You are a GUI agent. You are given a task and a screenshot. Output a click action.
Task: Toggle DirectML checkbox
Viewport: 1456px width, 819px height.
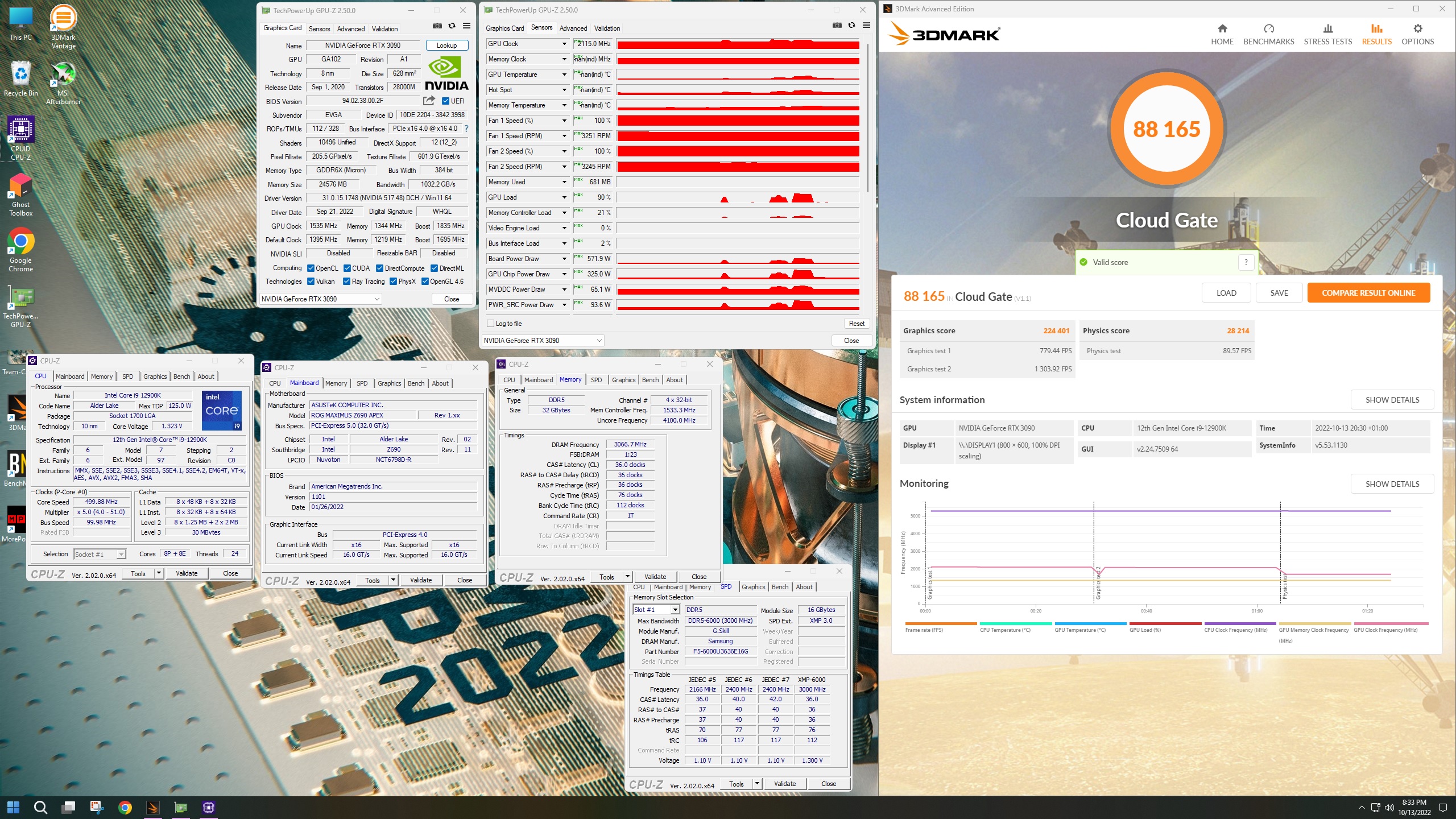[x=434, y=268]
